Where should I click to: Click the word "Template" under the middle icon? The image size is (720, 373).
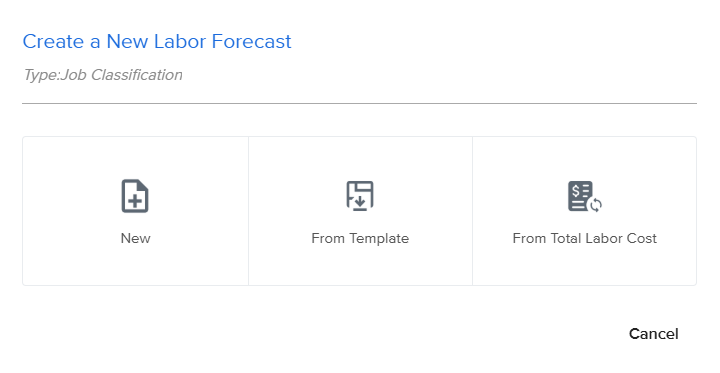(x=379, y=239)
